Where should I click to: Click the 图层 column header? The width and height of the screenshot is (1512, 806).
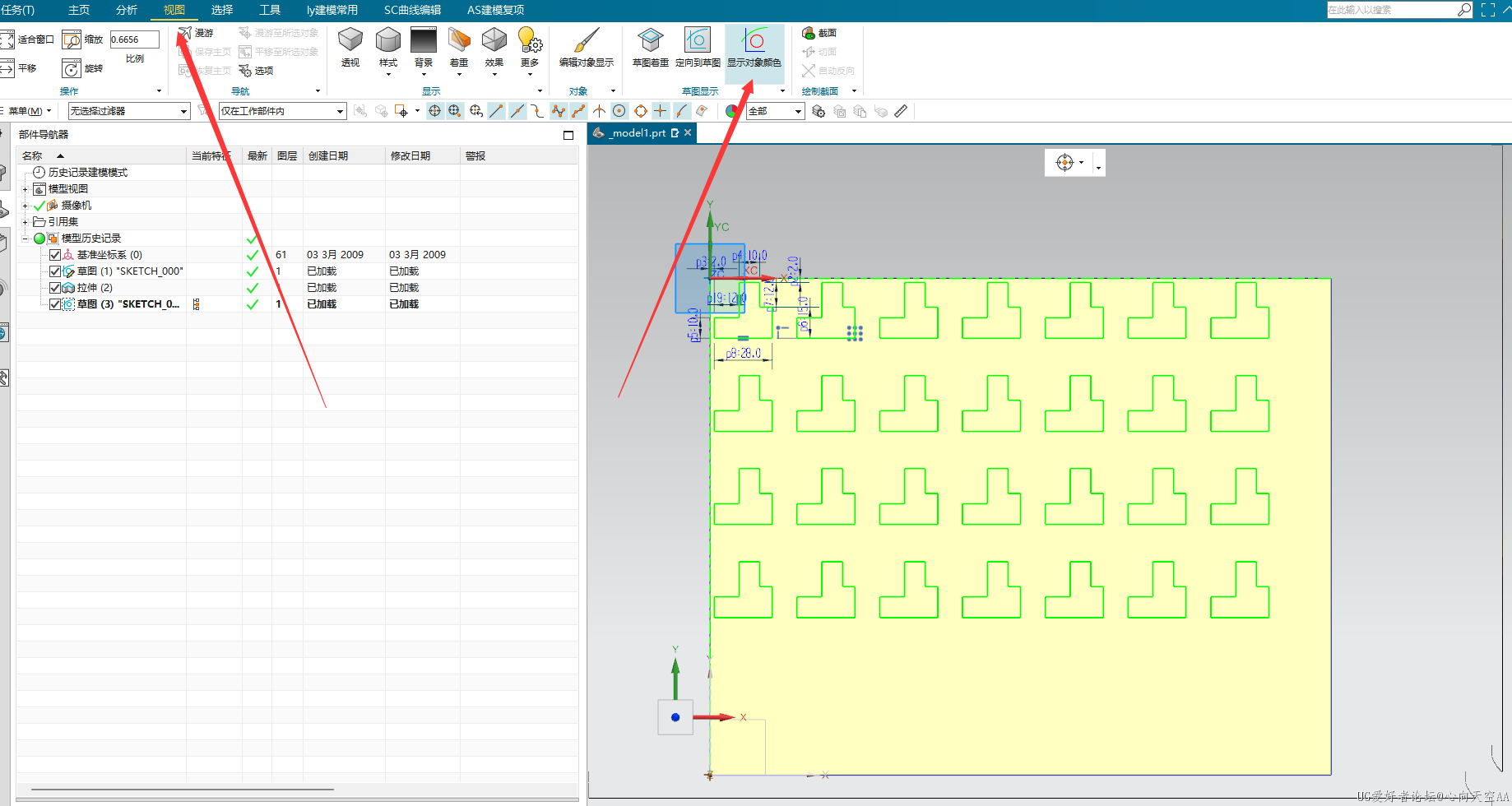(287, 155)
